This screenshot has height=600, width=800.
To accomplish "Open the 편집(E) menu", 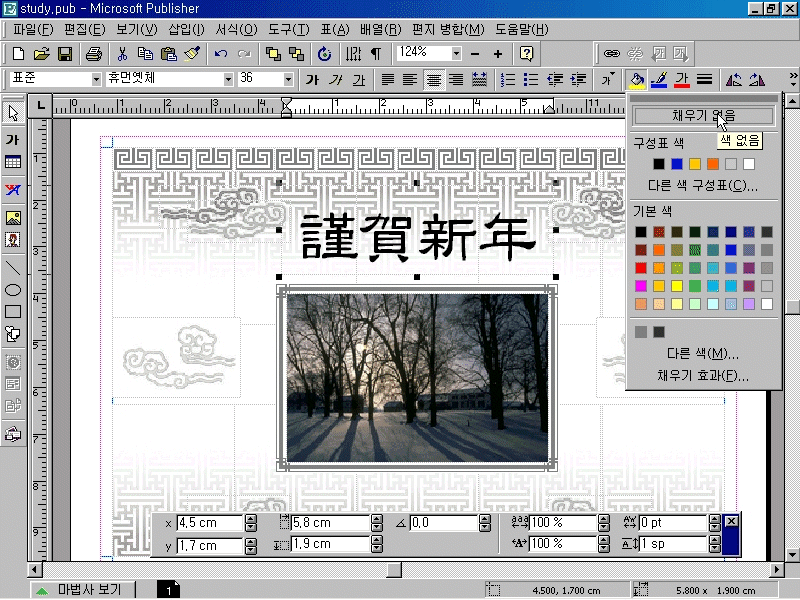I will pyautogui.click(x=85, y=30).
